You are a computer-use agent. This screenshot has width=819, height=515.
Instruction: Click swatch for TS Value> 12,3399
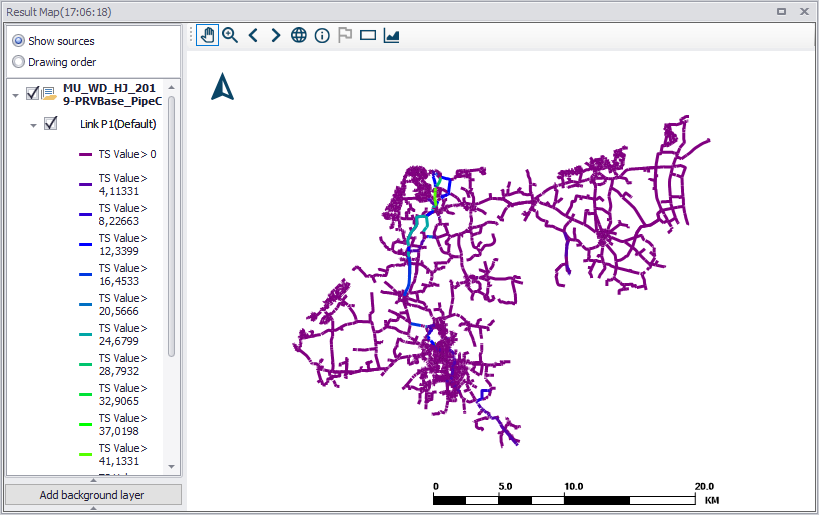(x=86, y=244)
